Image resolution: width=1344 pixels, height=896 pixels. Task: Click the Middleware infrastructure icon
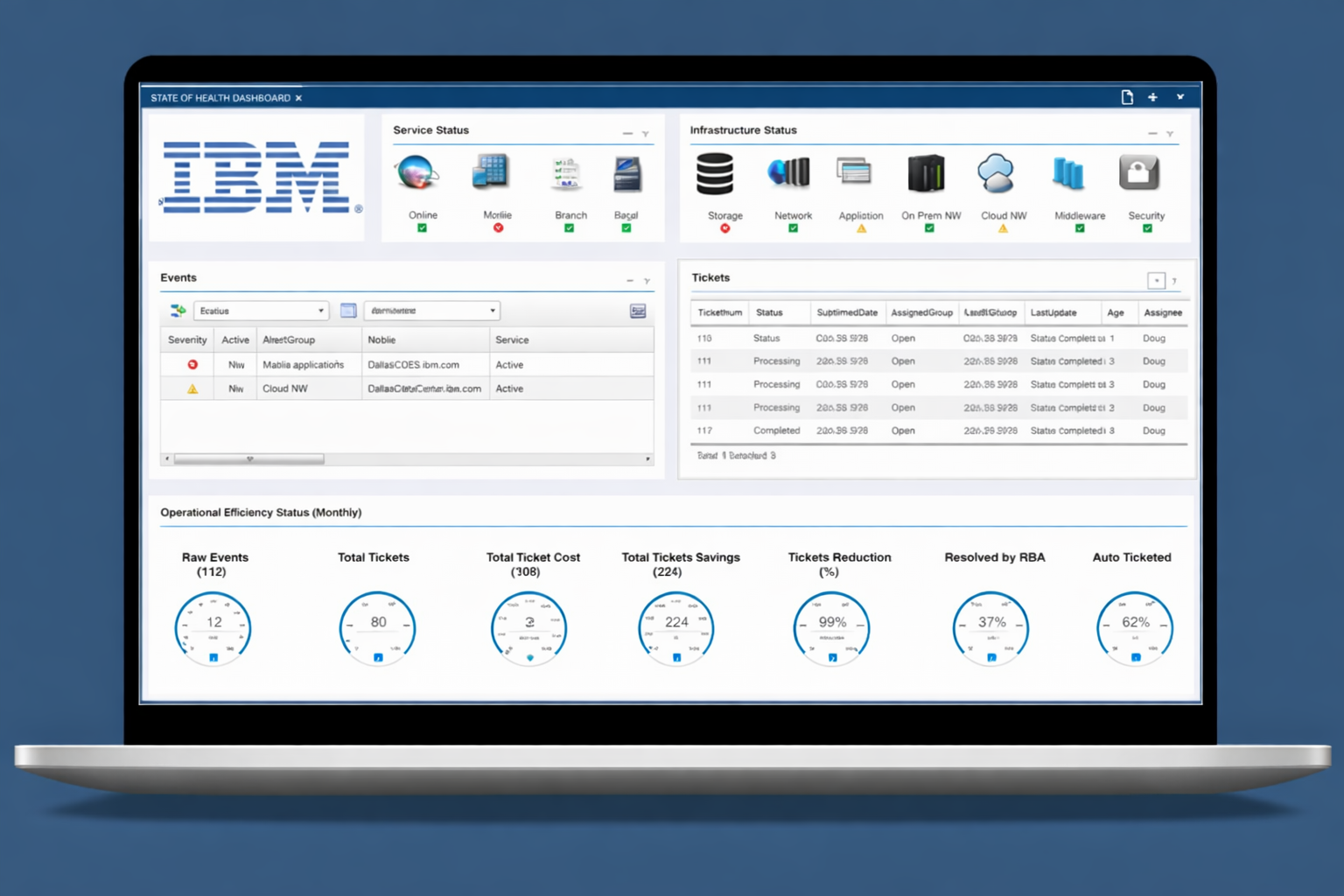click(1067, 173)
